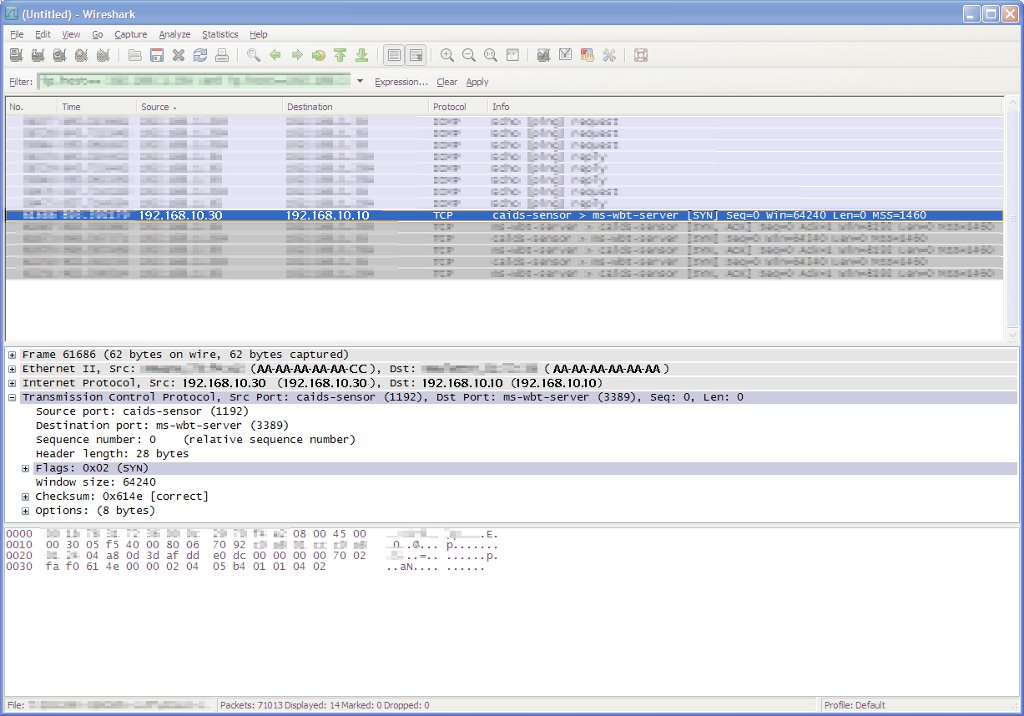Screen dimensions: 1024x716
Task: Open the capture interfaces list icon
Action: pos(16,56)
